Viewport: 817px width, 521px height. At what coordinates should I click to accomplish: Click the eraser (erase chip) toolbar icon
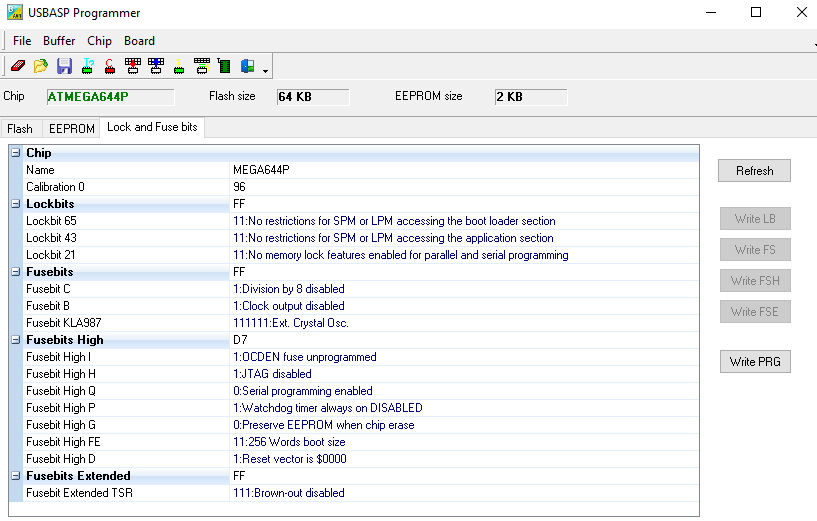[x=17, y=67]
